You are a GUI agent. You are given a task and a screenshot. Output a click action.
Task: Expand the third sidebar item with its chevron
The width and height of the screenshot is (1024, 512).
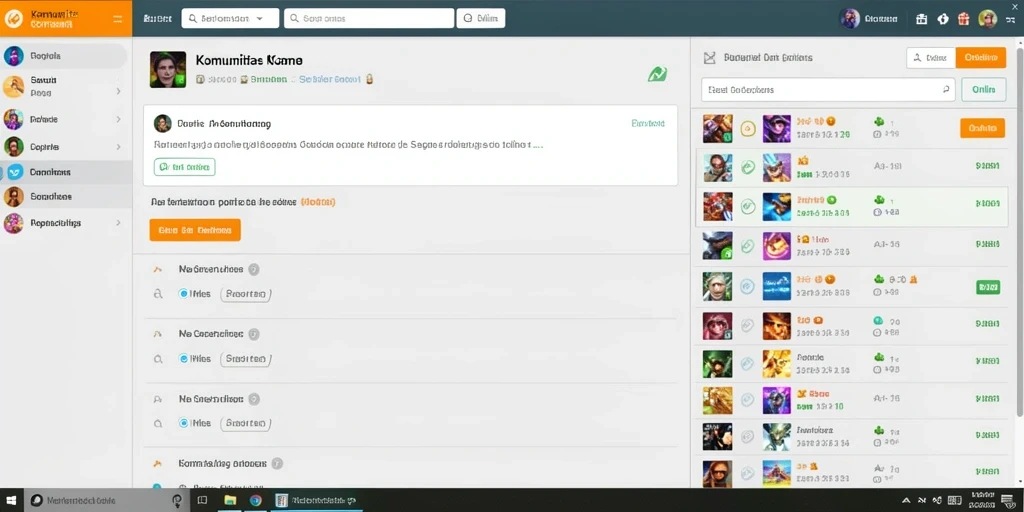118,120
